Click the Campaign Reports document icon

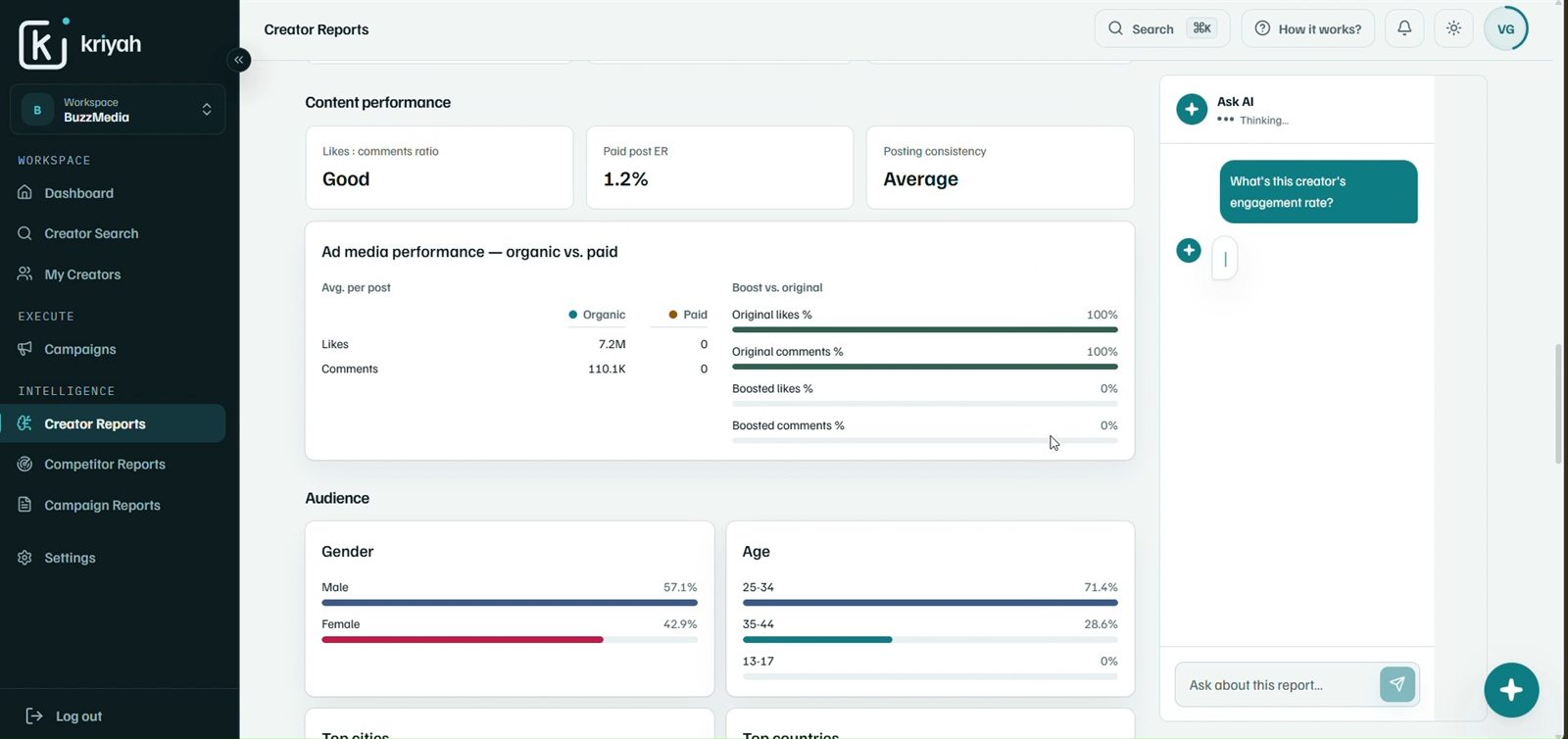25,505
